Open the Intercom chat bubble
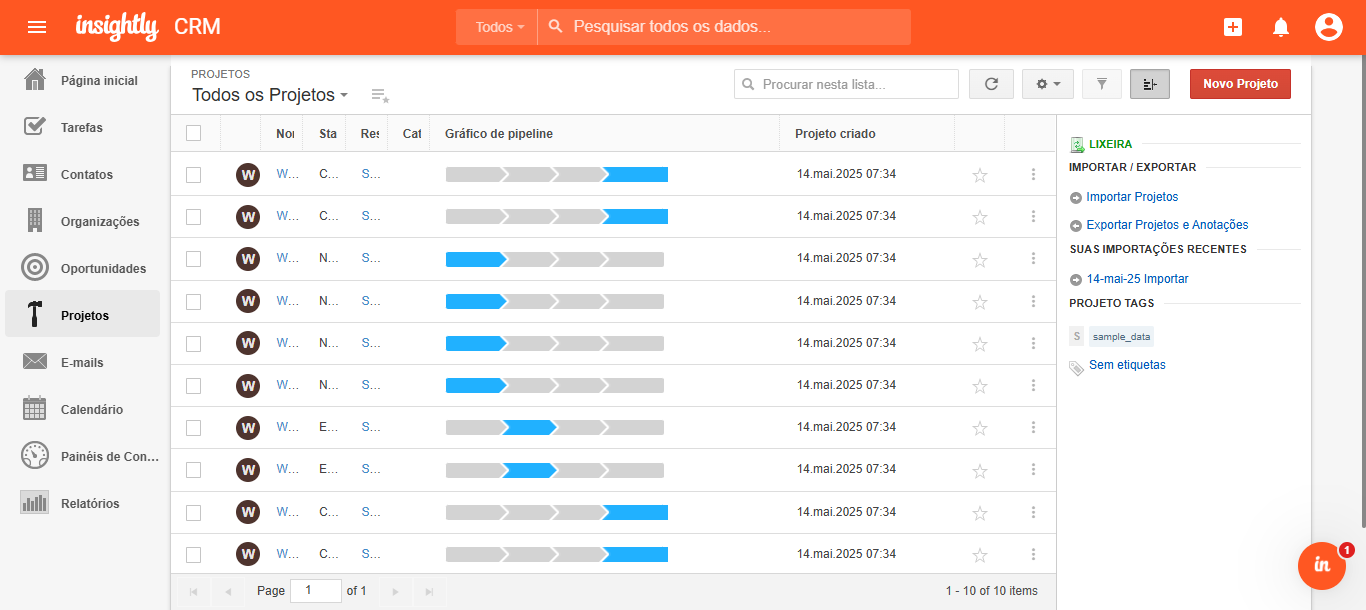Screen dimensions: 1366x610 pyautogui.click(x=1321, y=566)
